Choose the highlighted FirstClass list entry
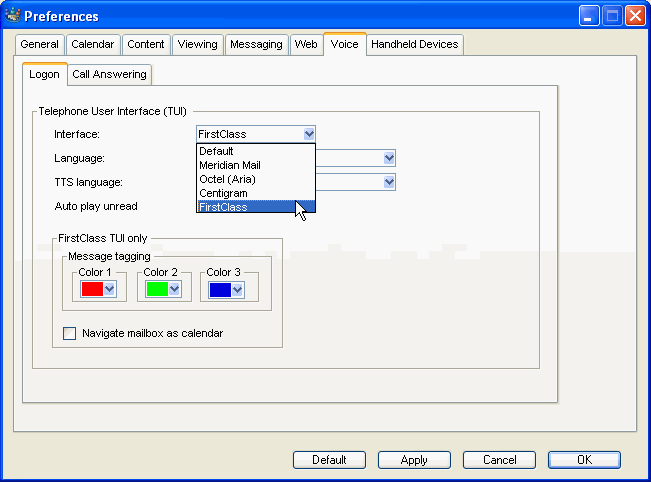The image size is (651, 482). point(223,207)
